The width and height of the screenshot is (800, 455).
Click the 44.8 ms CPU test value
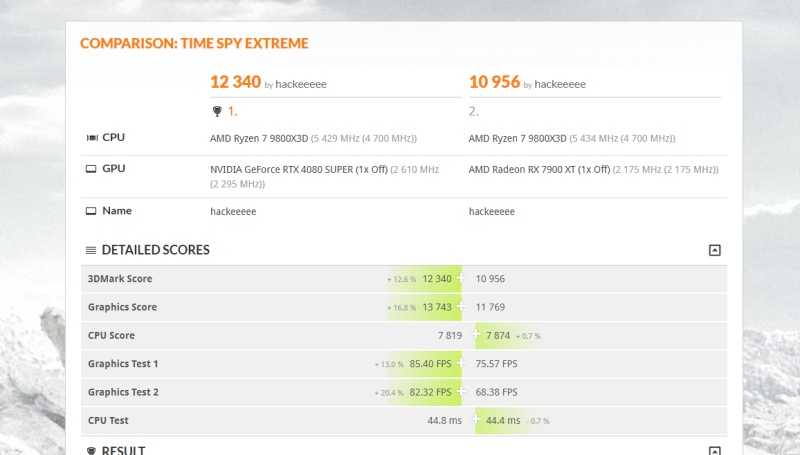[444, 421]
